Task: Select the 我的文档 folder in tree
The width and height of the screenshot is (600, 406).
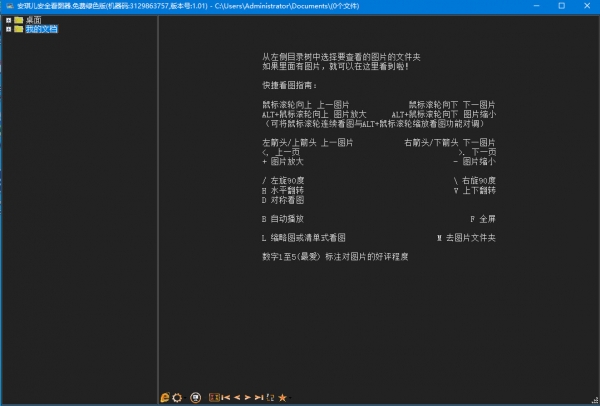Action: tap(42, 29)
